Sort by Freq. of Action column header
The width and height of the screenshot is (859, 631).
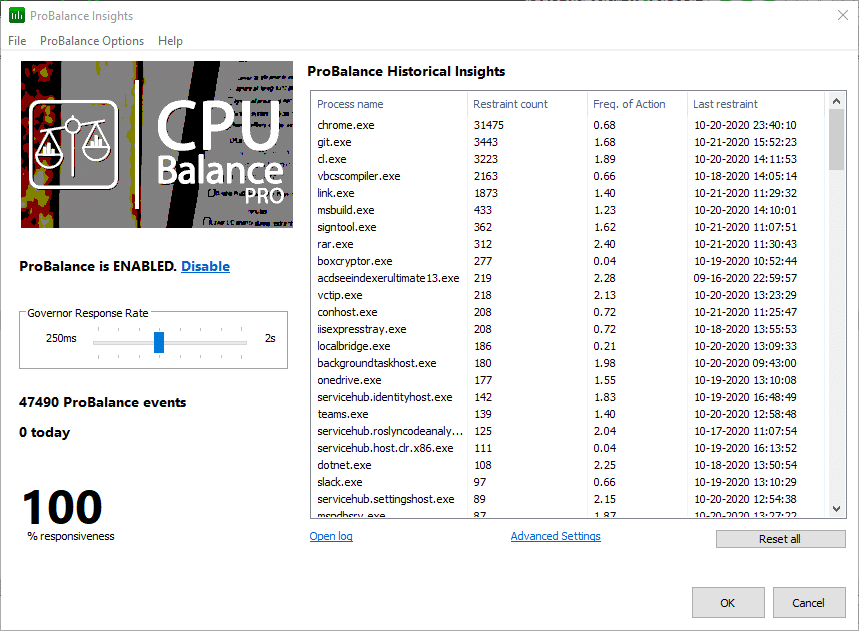point(638,104)
